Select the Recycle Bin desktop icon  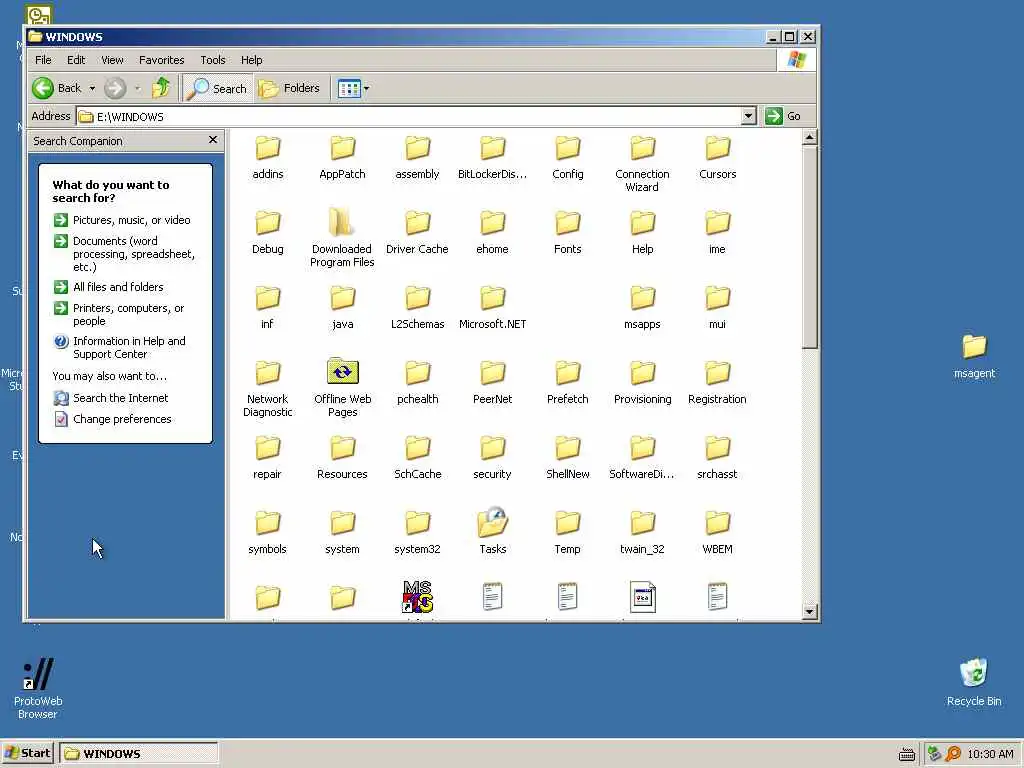(974, 682)
